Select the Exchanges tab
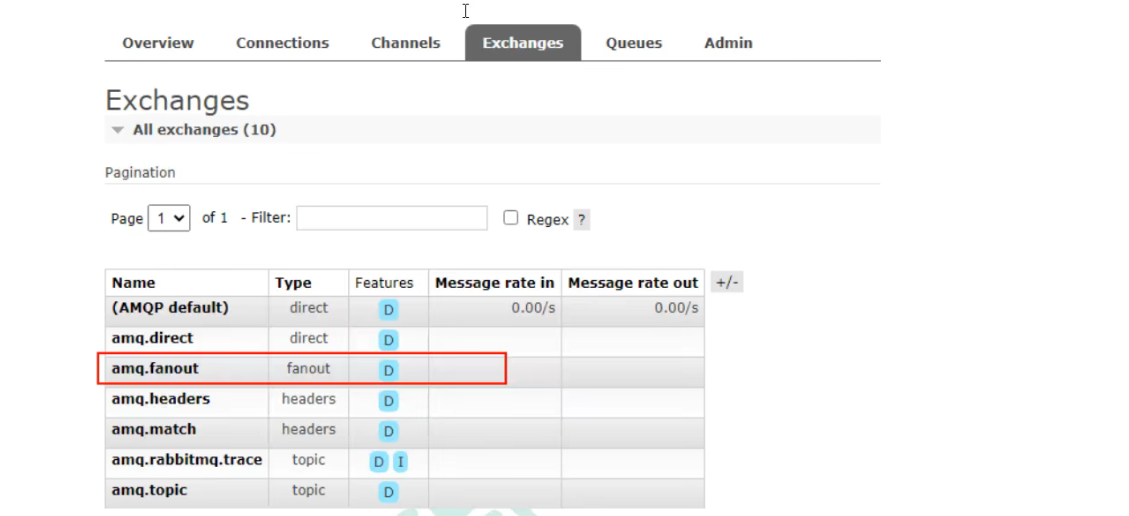Image resolution: width=1129 pixels, height=516 pixels. click(x=523, y=43)
